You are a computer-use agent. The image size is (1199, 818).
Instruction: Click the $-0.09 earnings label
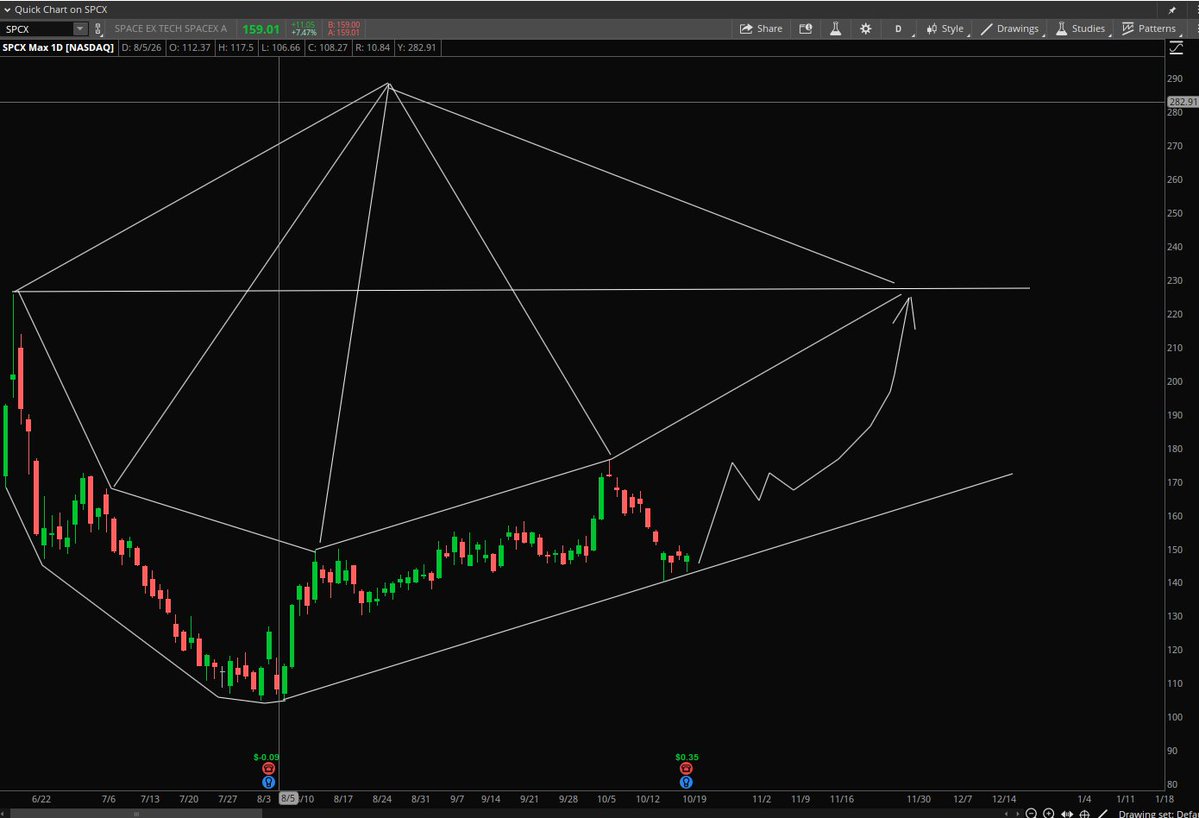(267, 757)
